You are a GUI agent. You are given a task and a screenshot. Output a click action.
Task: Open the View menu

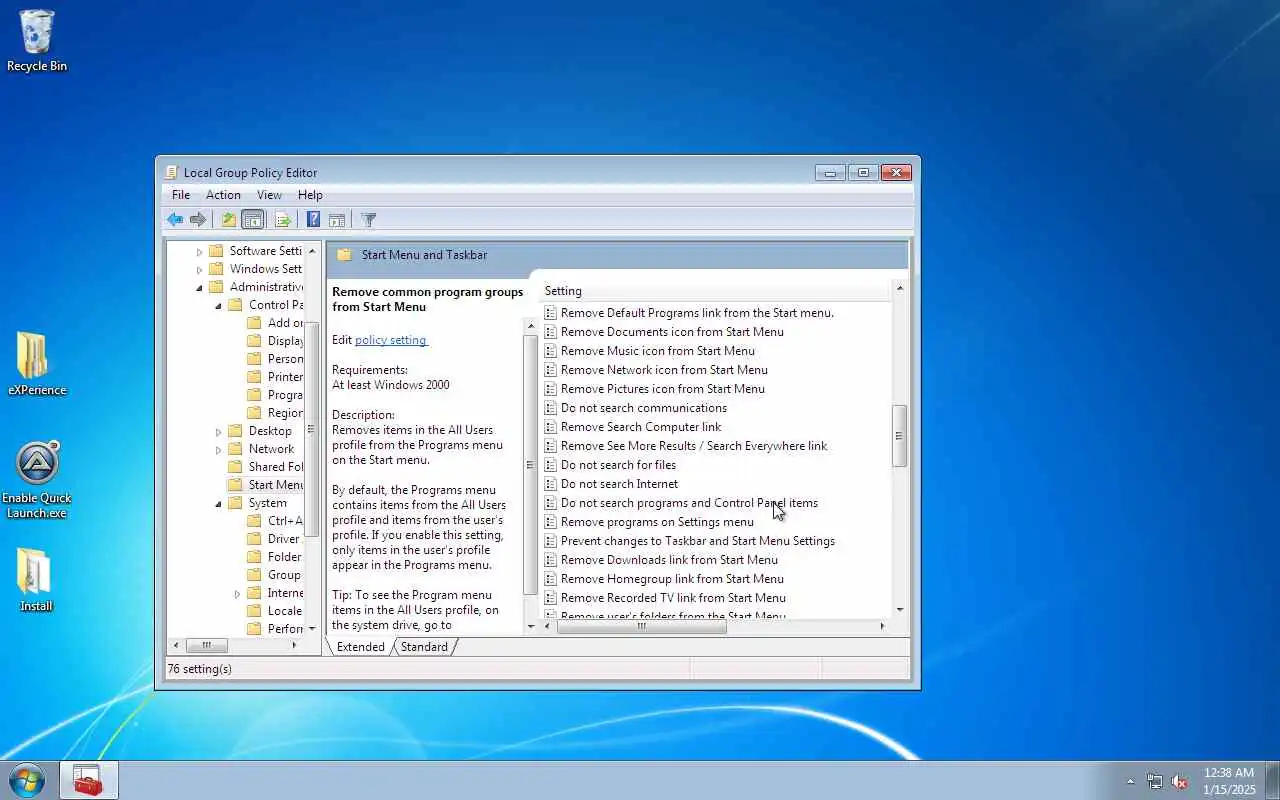pos(269,195)
